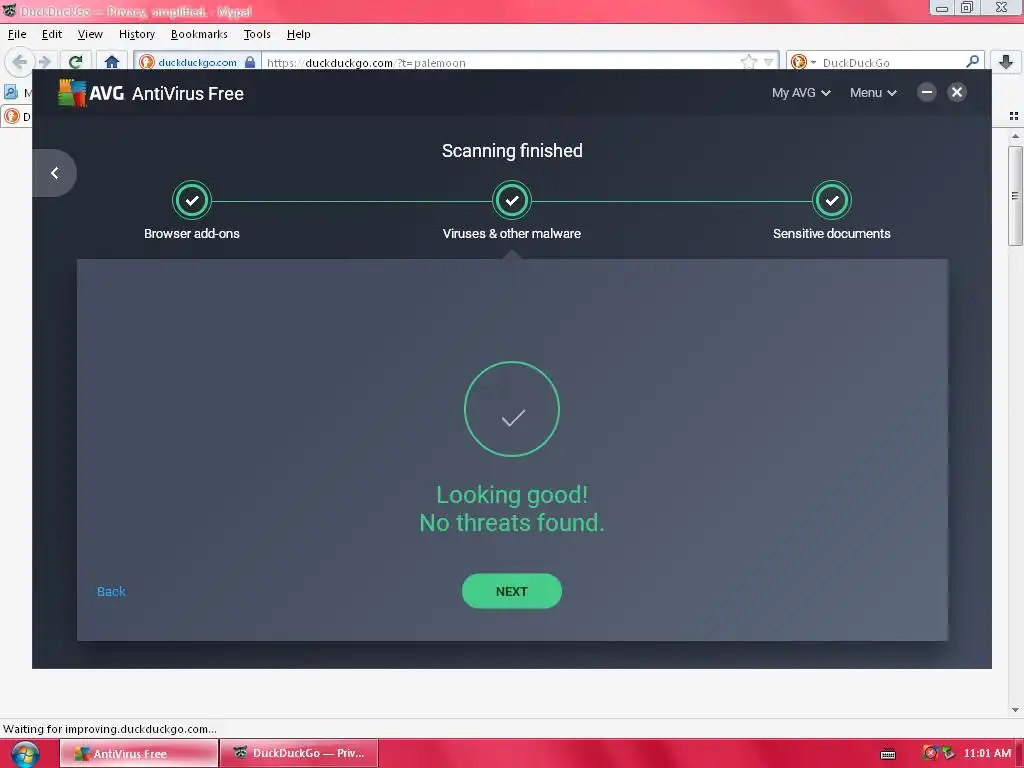This screenshot has height=768, width=1024.
Task: Click the AVG tray icon
Action: [931, 753]
